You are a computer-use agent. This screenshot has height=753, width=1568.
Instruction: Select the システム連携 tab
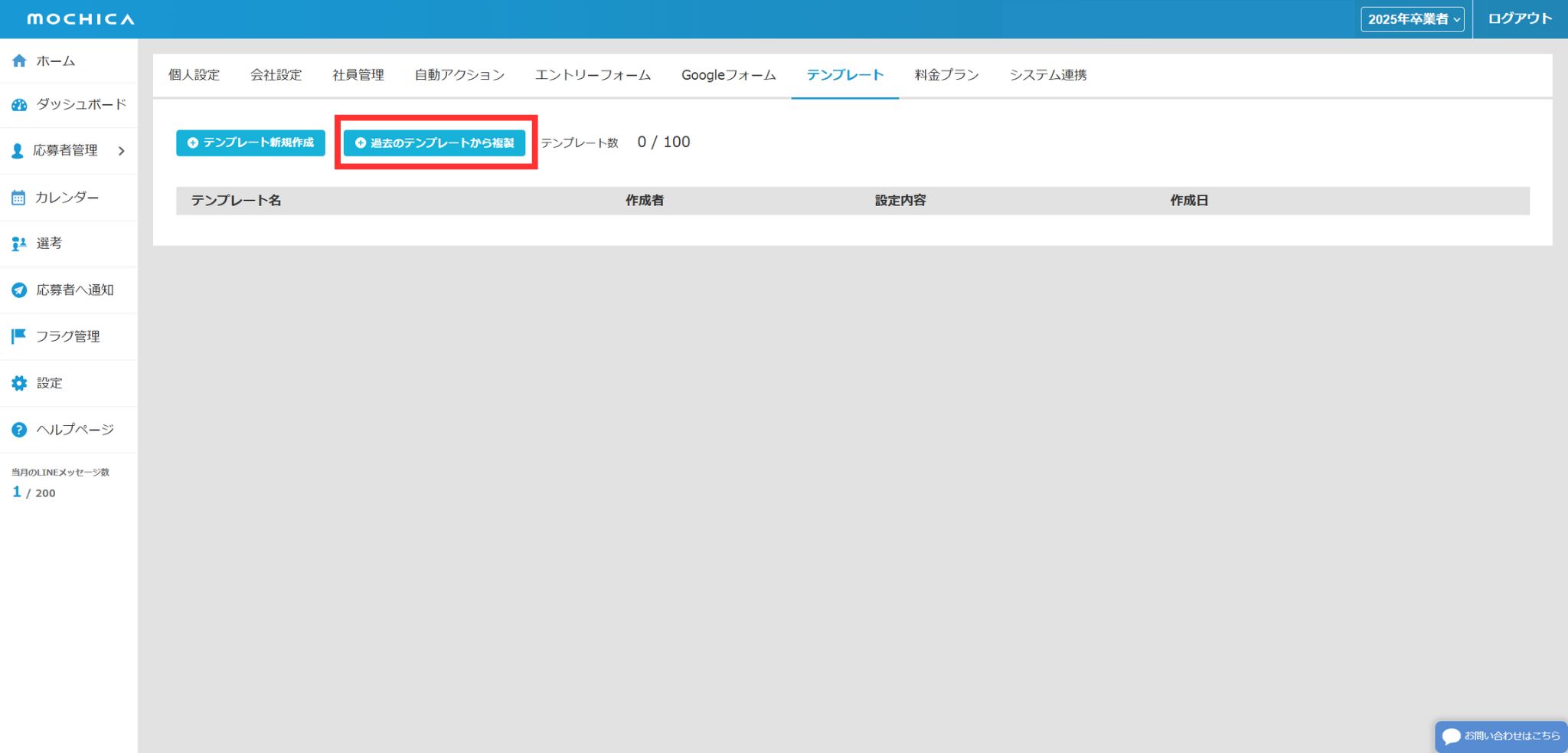tap(1047, 75)
